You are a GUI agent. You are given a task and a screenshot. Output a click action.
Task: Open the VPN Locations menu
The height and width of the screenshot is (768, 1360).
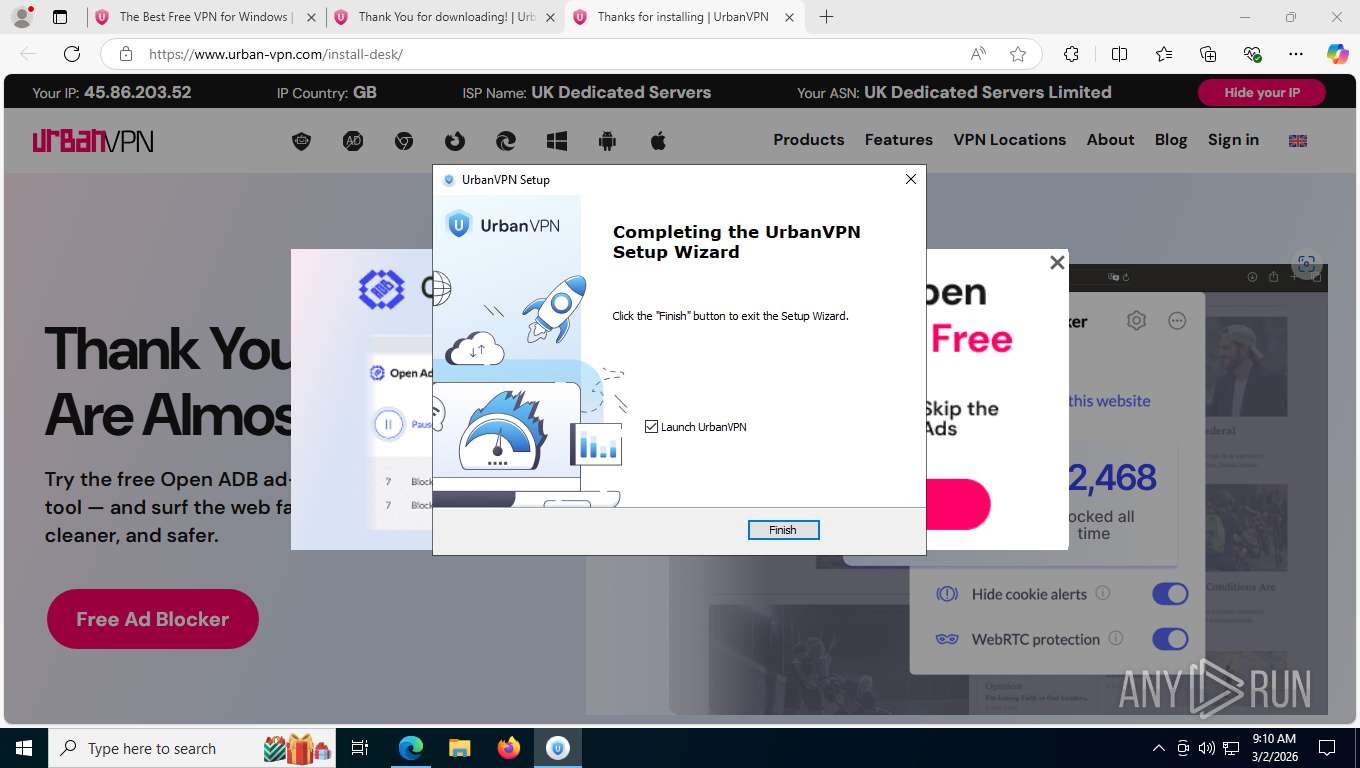(1009, 140)
